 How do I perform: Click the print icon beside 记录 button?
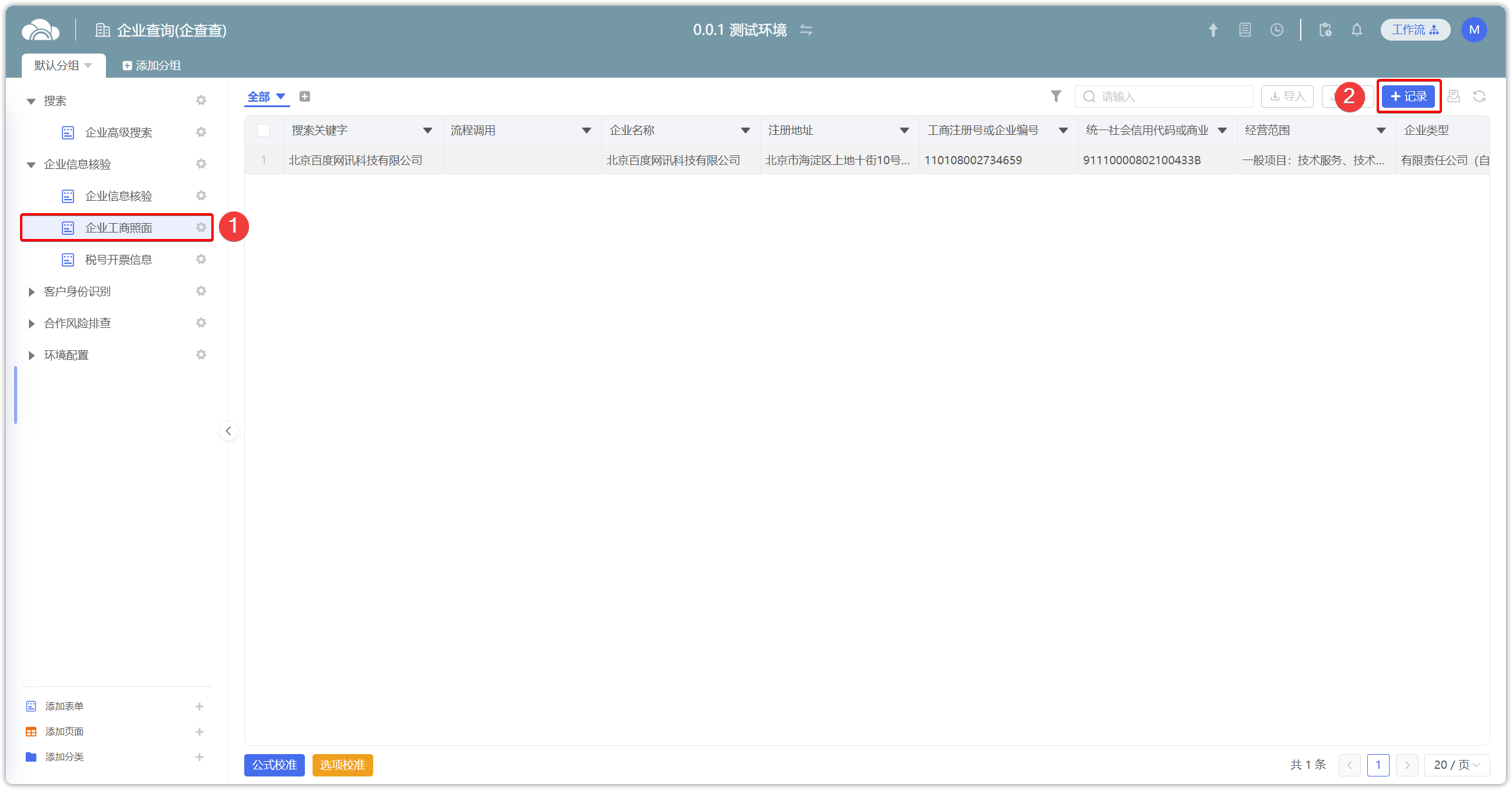(x=1454, y=96)
